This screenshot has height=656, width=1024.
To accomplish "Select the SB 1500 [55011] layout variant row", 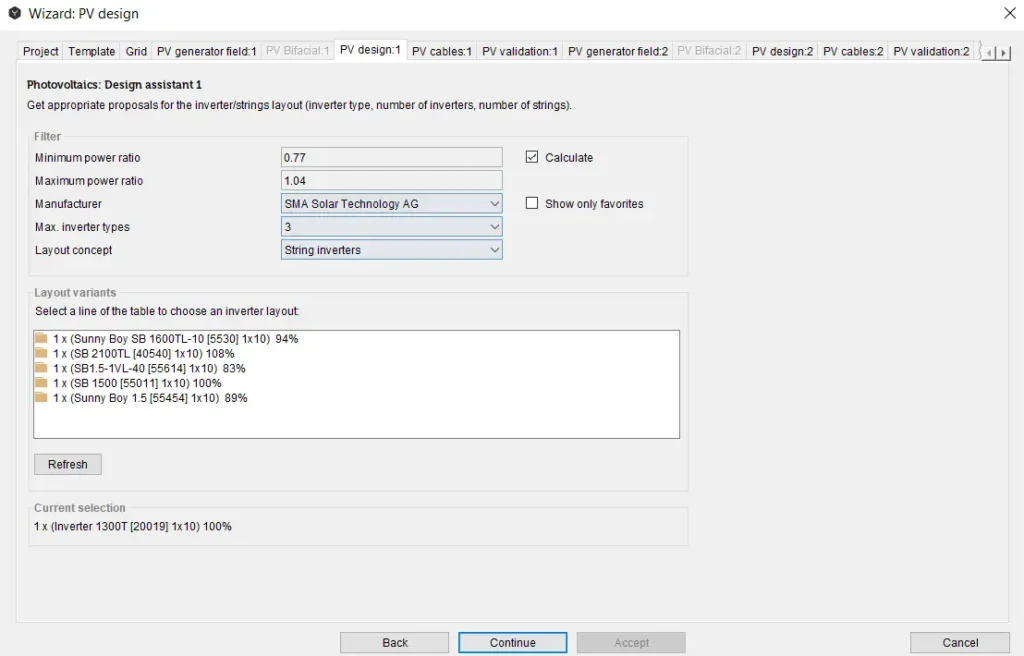I will point(138,383).
